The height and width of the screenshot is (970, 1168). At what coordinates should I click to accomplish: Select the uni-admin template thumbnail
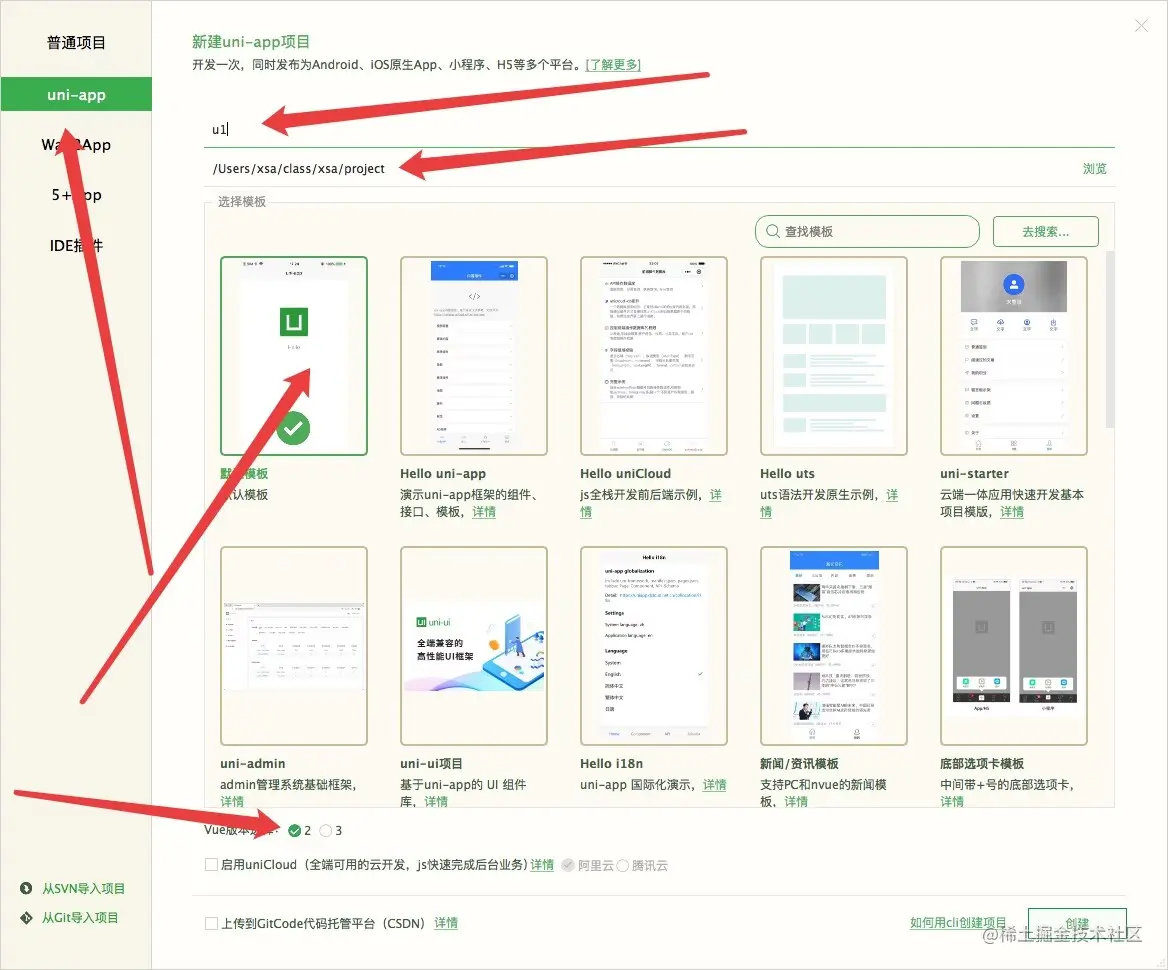293,646
